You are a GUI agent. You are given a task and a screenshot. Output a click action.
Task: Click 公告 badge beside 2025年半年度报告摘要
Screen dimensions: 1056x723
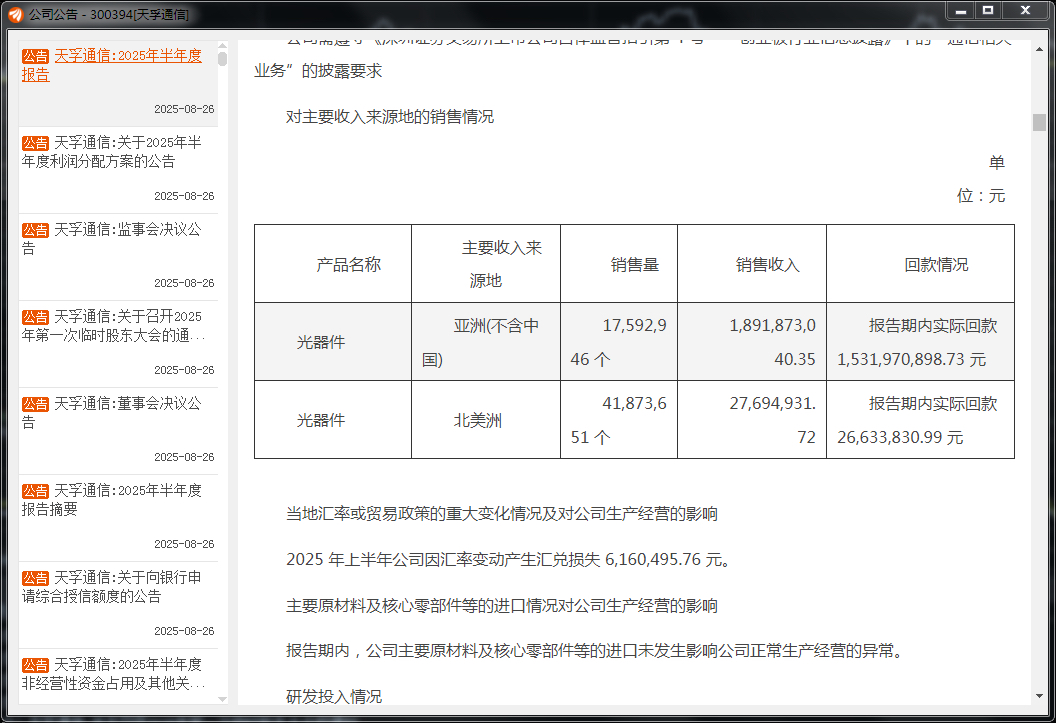point(35,491)
